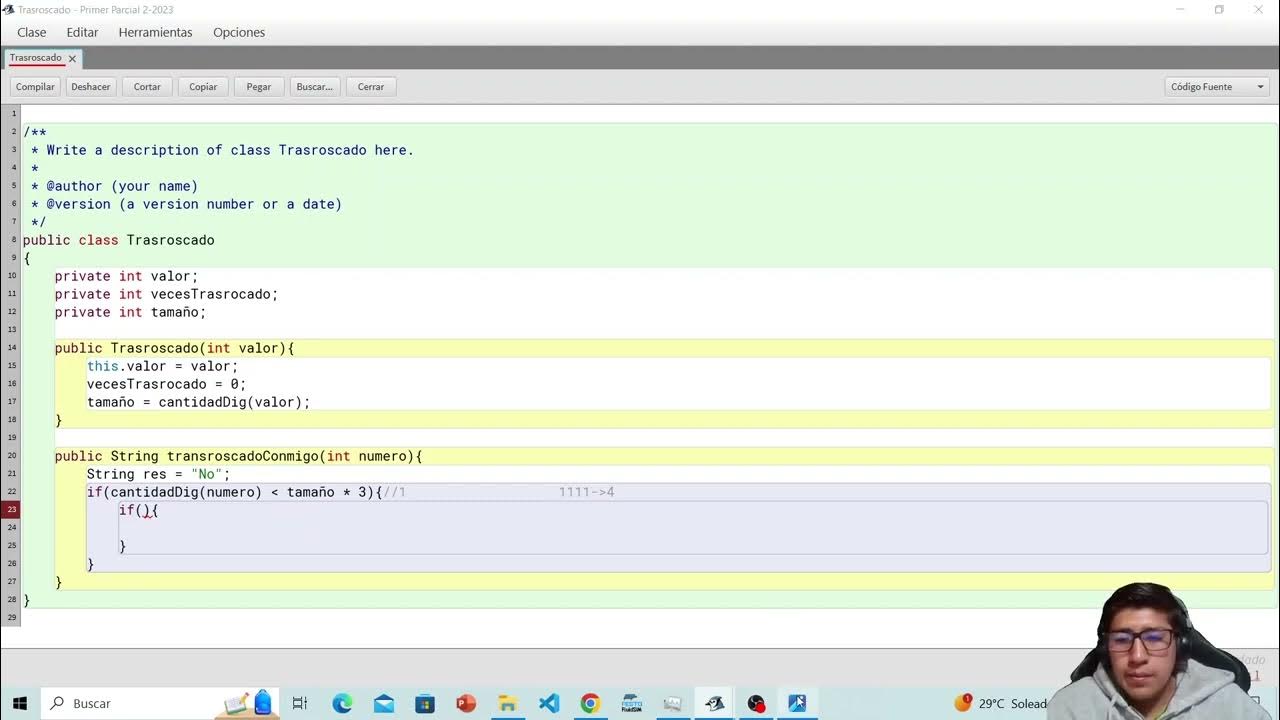Screen dimensions: 1280x720
Task: Click the weather icon showing 29°C
Action: (x=963, y=702)
